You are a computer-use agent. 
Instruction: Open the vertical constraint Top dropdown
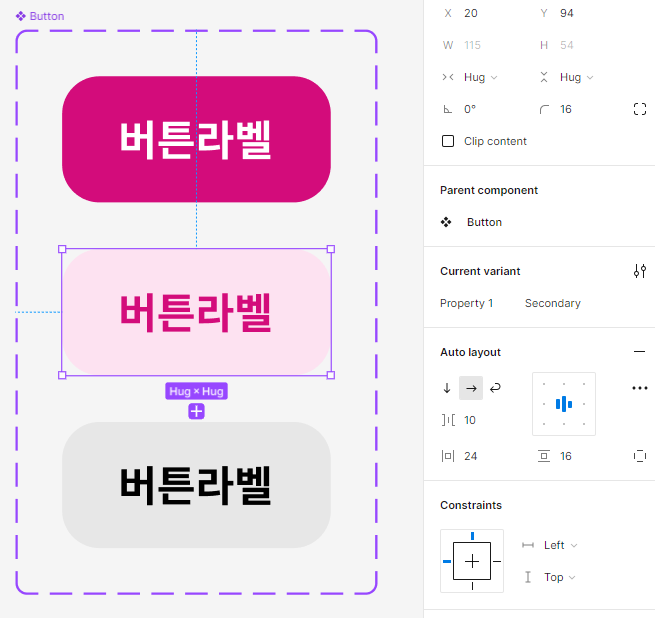(559, 577)
